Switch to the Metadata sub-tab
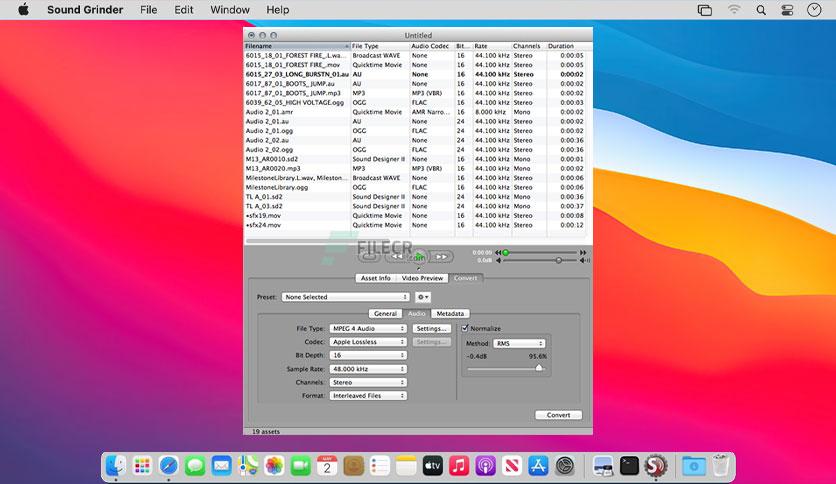Image resolution: width=836 pixels, height=484 pixels. [450, 314]
